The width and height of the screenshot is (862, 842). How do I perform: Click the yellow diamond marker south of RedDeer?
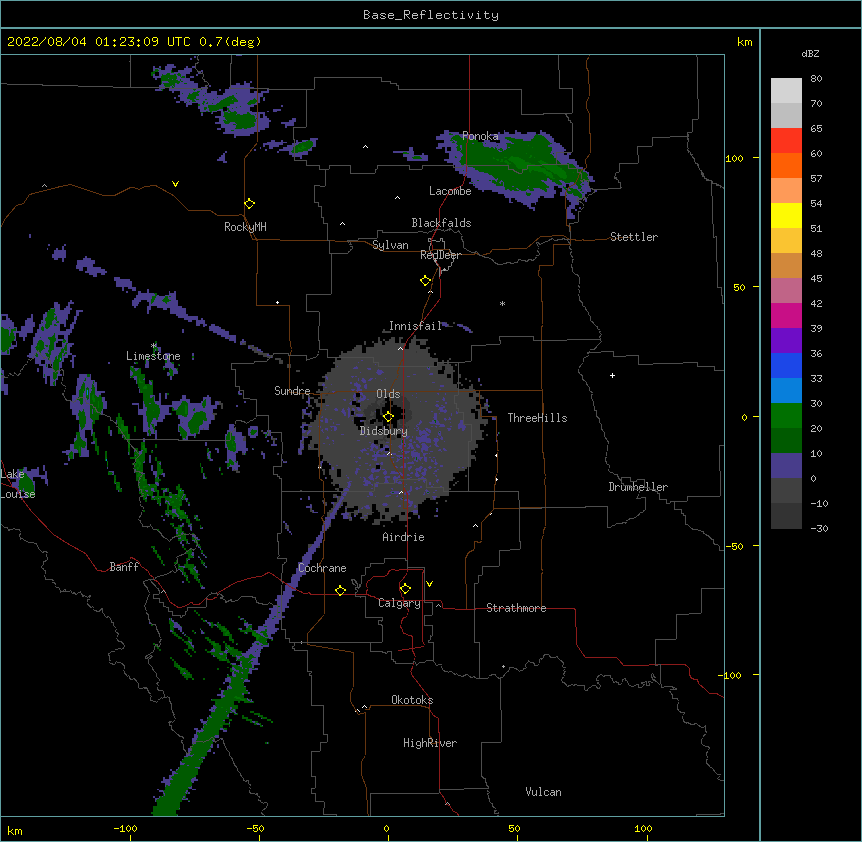(x=426, y=281)
